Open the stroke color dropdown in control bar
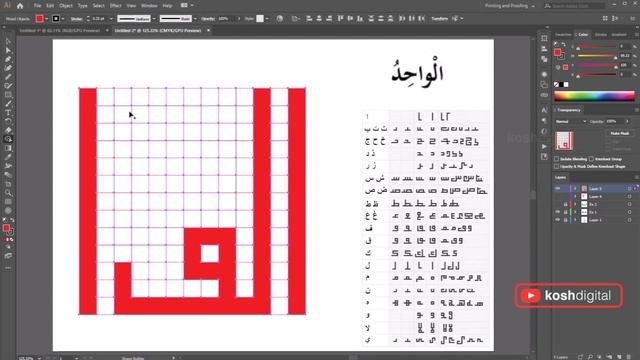This screenshot has height=360, width=640. coord(63,19)
